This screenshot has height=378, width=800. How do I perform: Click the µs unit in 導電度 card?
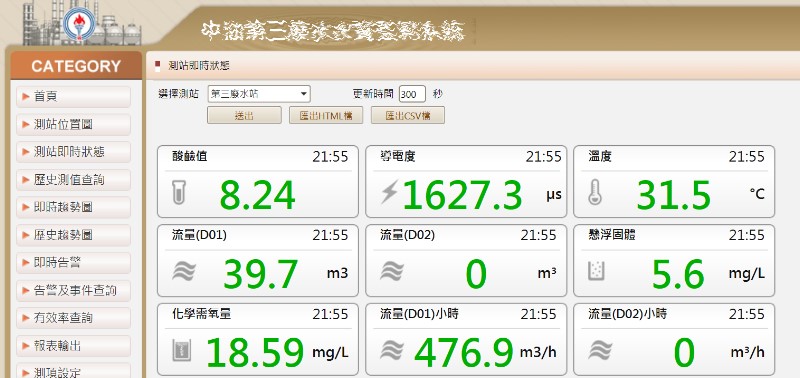click(x=554, y=194)
